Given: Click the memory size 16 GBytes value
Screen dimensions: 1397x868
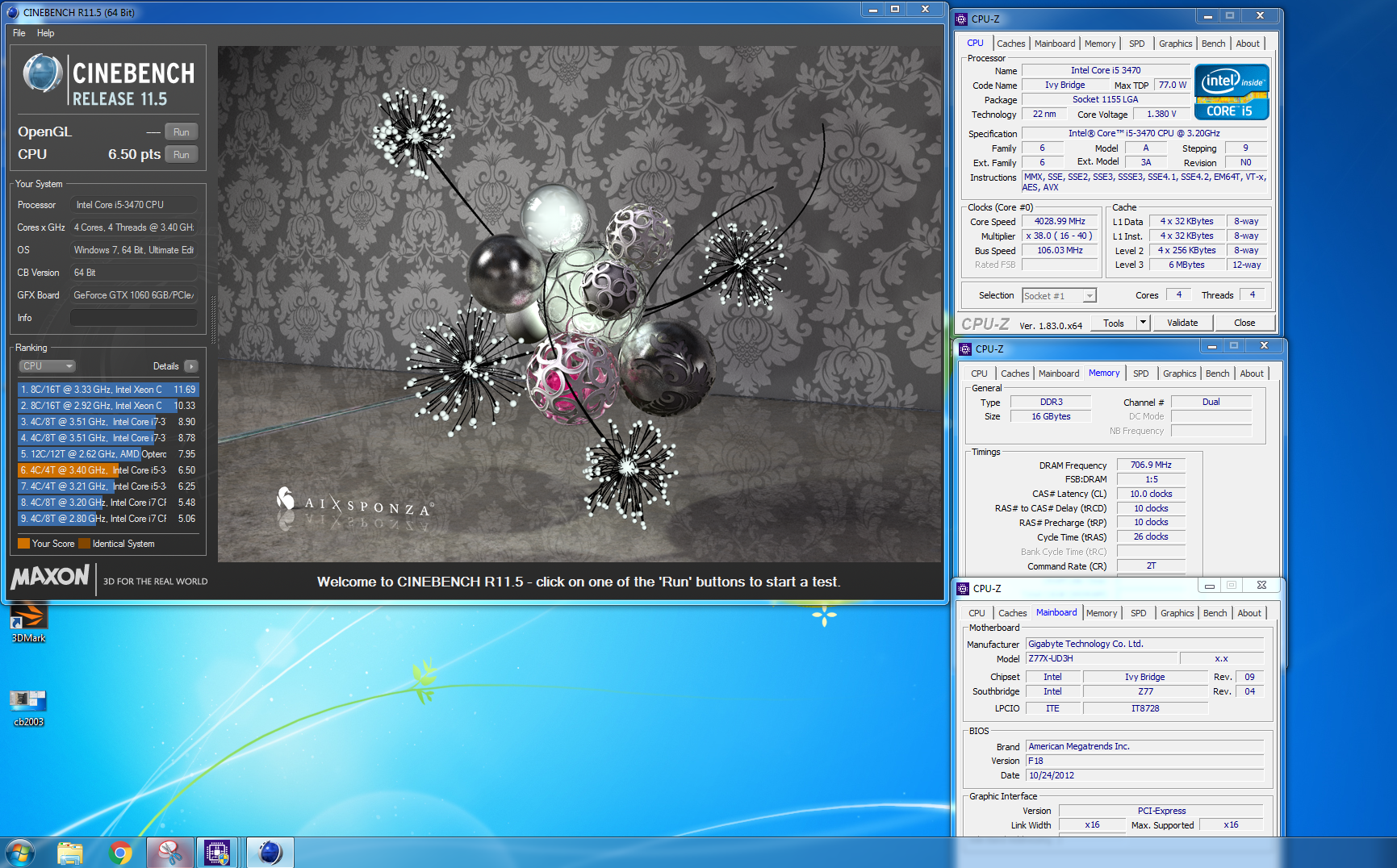Looking at the screenshot, I should tap(1051, 417).
